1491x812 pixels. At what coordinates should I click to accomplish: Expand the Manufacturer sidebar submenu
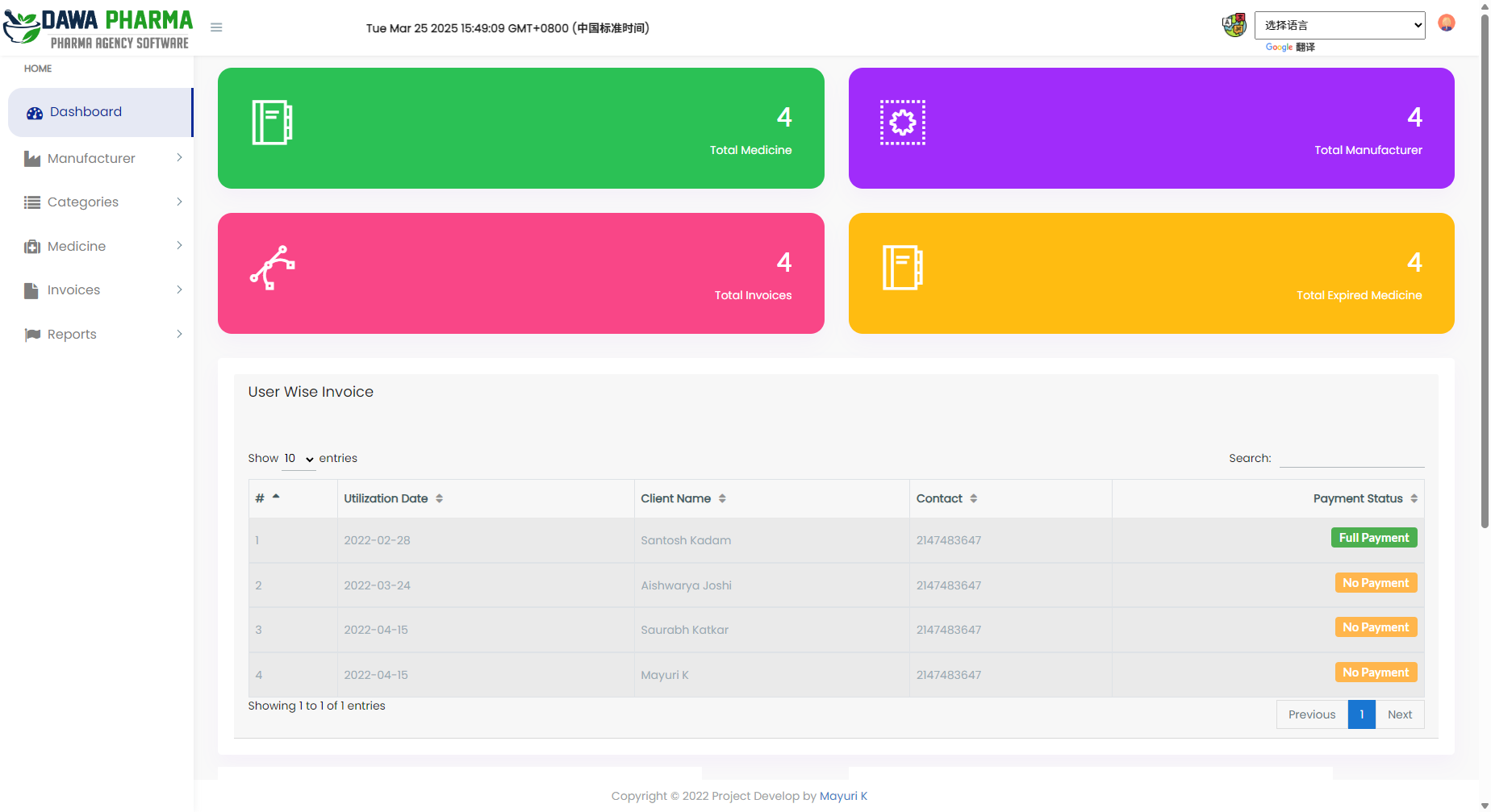(102, 159)
